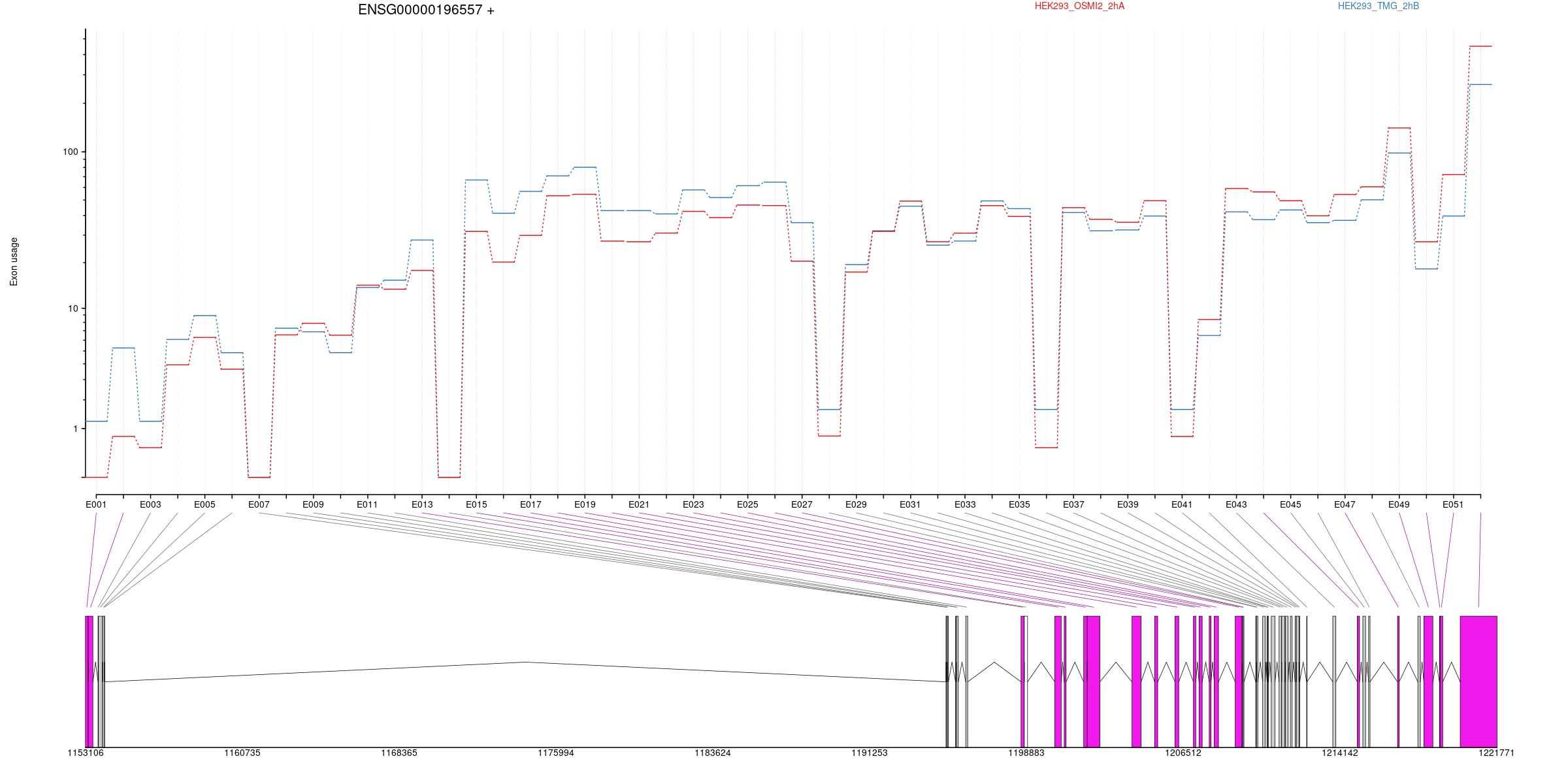Click exon label E047
1568x784 pixels.
[1345, 504]
